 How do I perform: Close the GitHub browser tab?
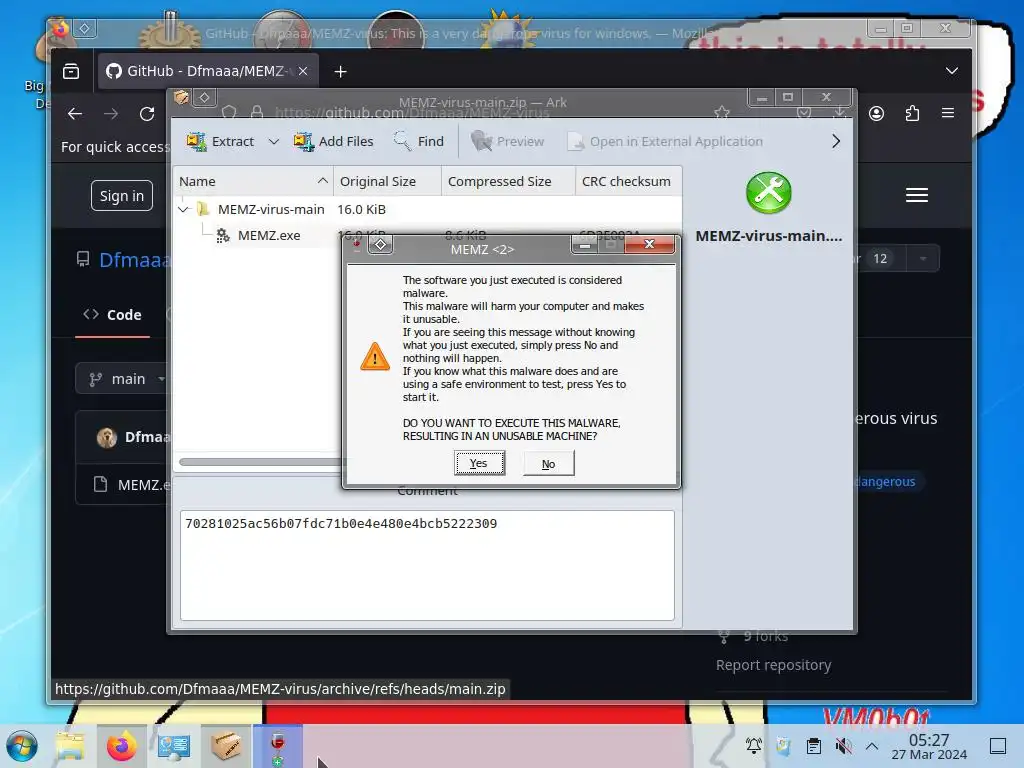tap(303, 71)
